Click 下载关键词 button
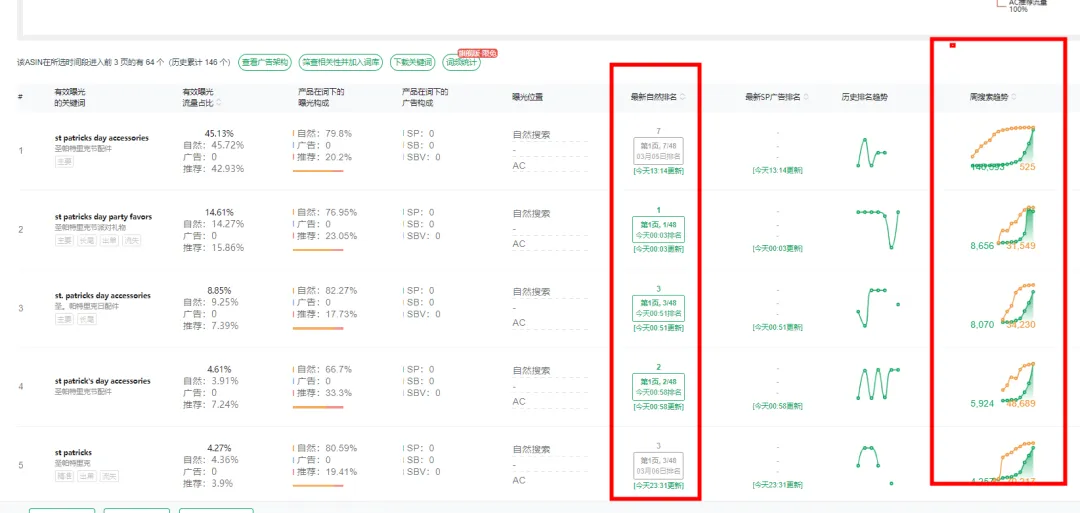Viewport: 1080px width, 513px height. [x=412, y=62]
